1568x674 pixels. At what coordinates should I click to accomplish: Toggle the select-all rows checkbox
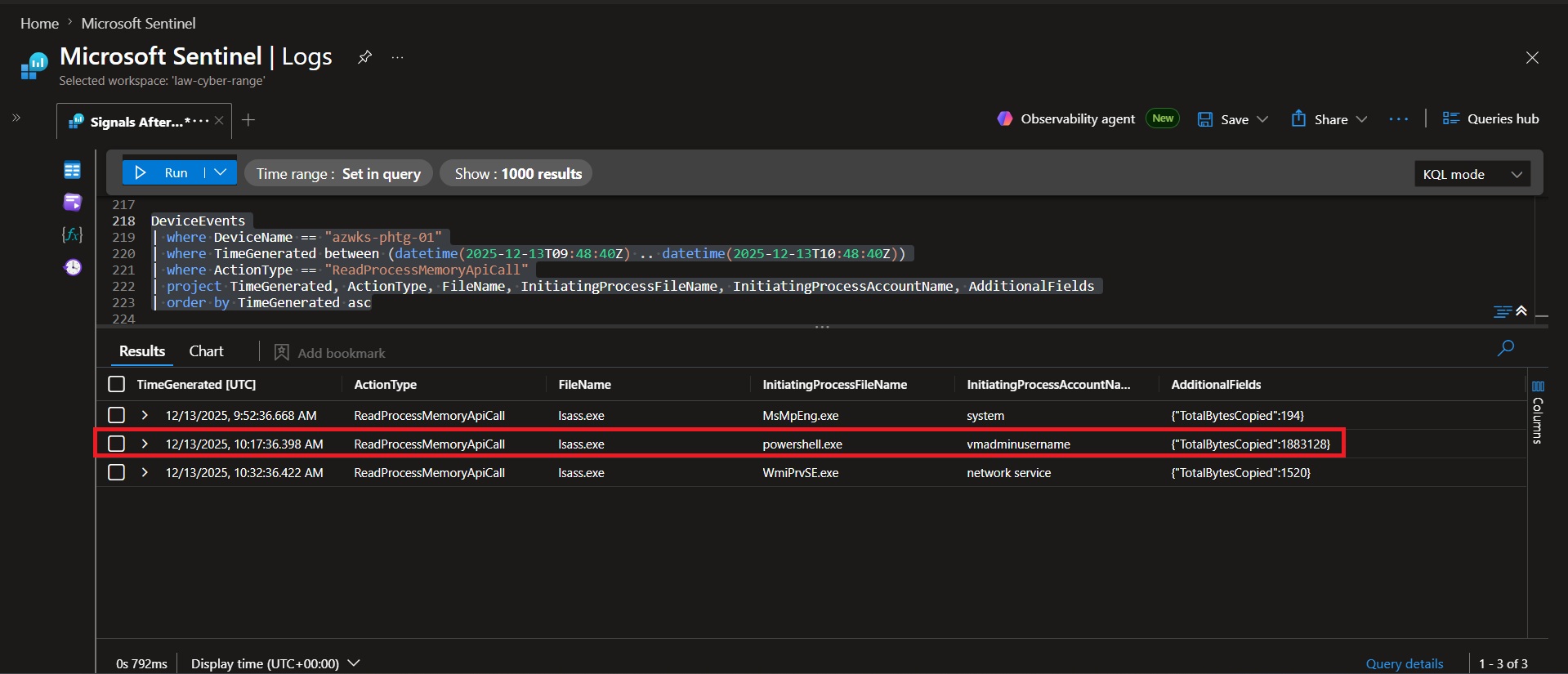click(117, 384)
